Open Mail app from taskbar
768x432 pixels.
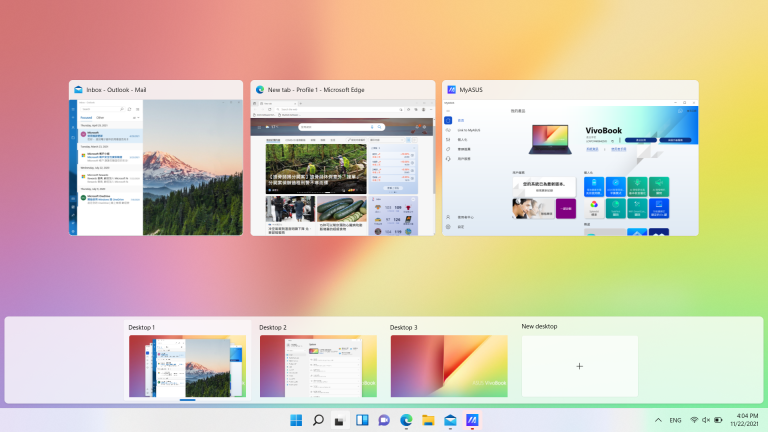(450, 420)
